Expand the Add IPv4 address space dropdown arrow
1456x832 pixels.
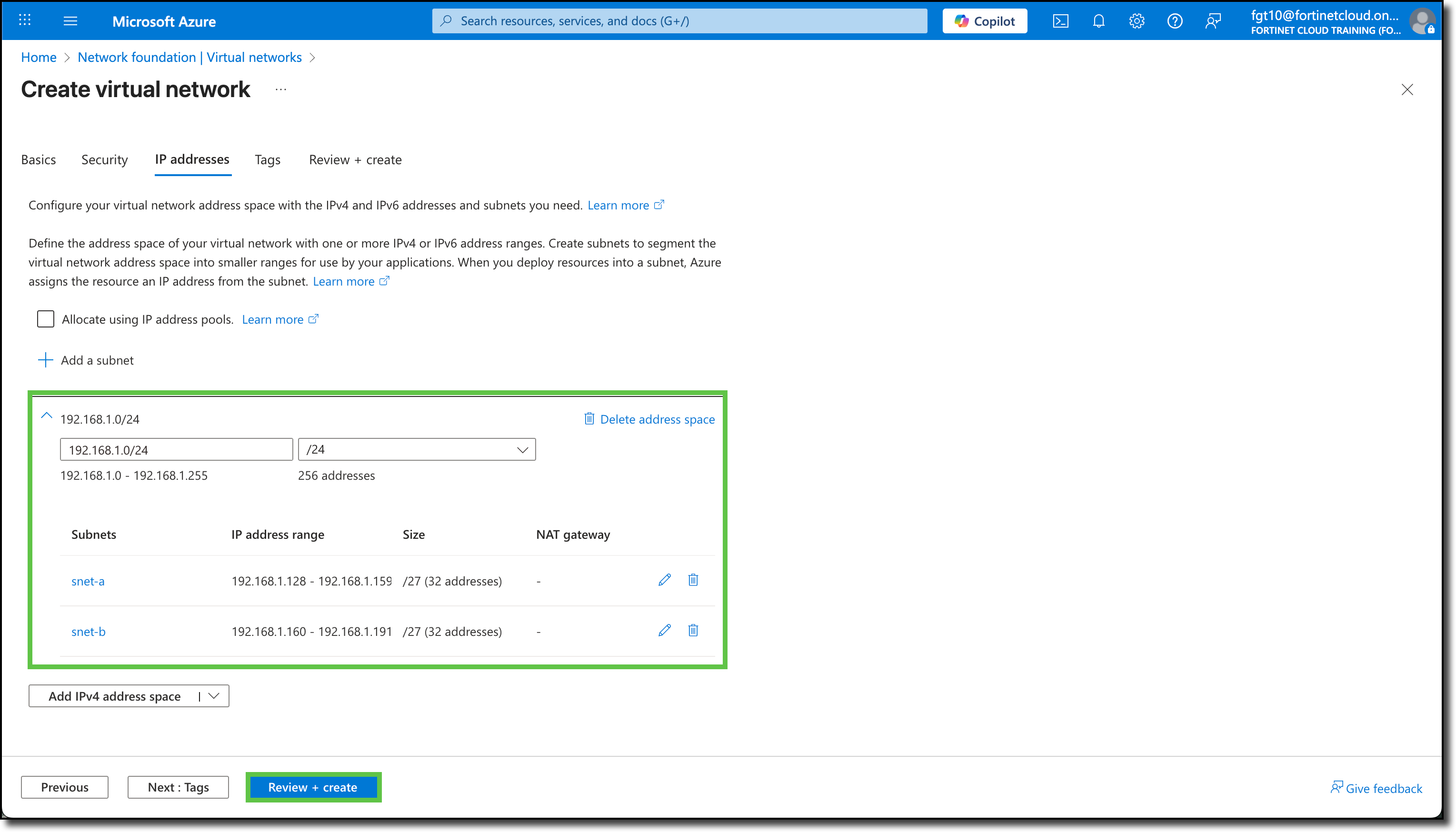[214, 696]
